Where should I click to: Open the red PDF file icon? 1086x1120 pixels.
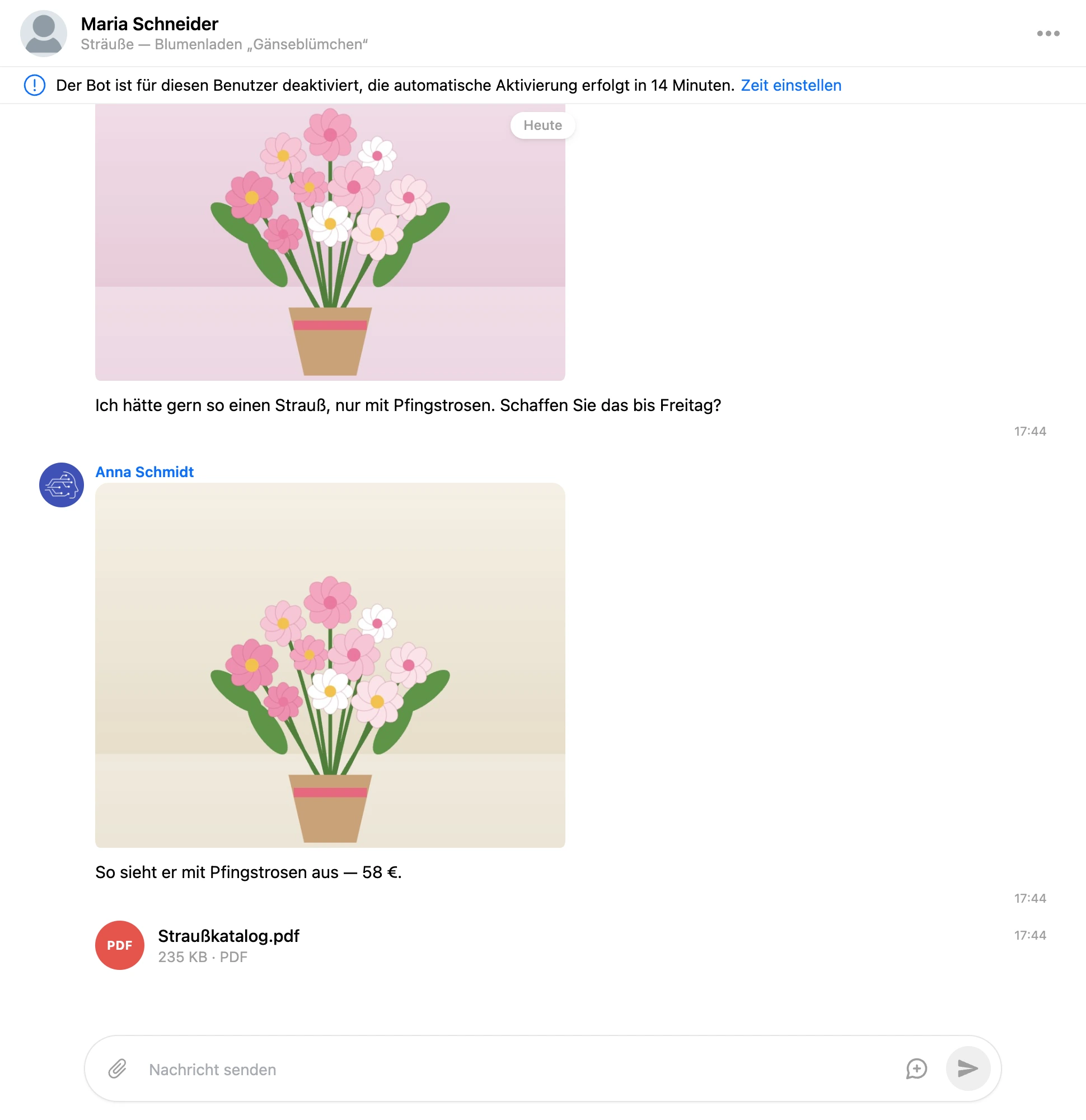[x=119, y=945]
